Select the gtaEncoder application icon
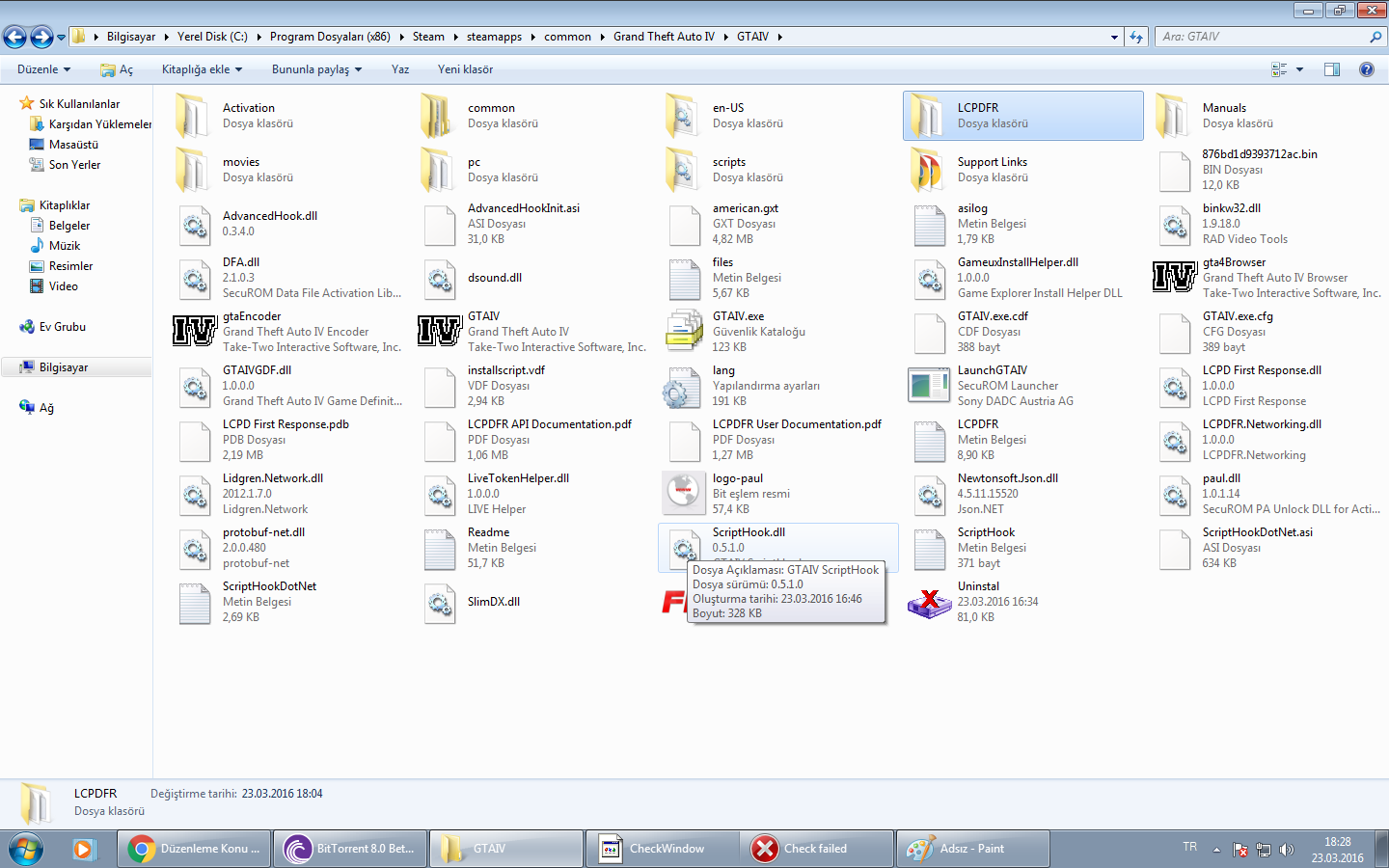This screenshot has width=1389, height=868. 195,332
